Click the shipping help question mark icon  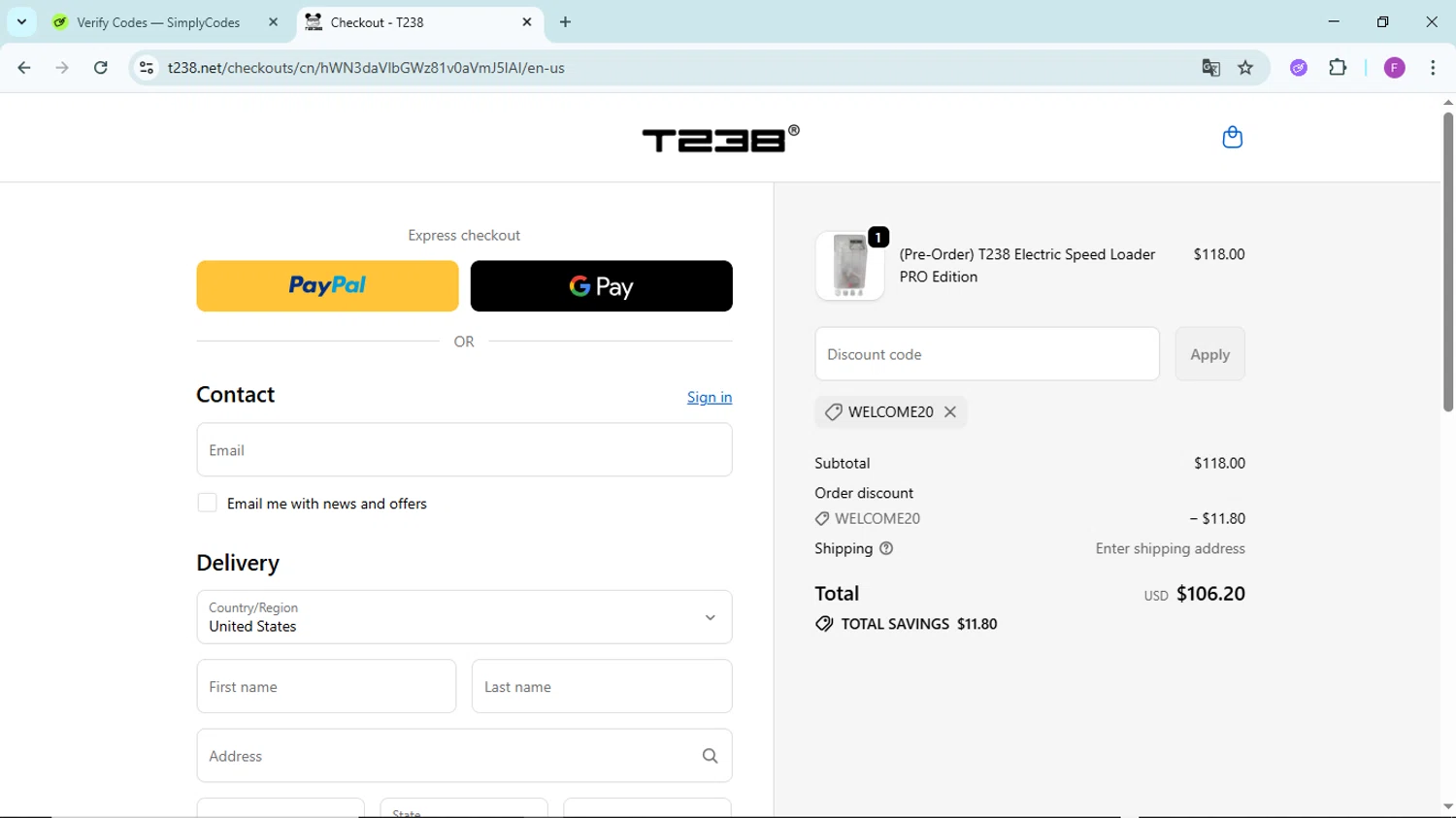click(886, 549)
